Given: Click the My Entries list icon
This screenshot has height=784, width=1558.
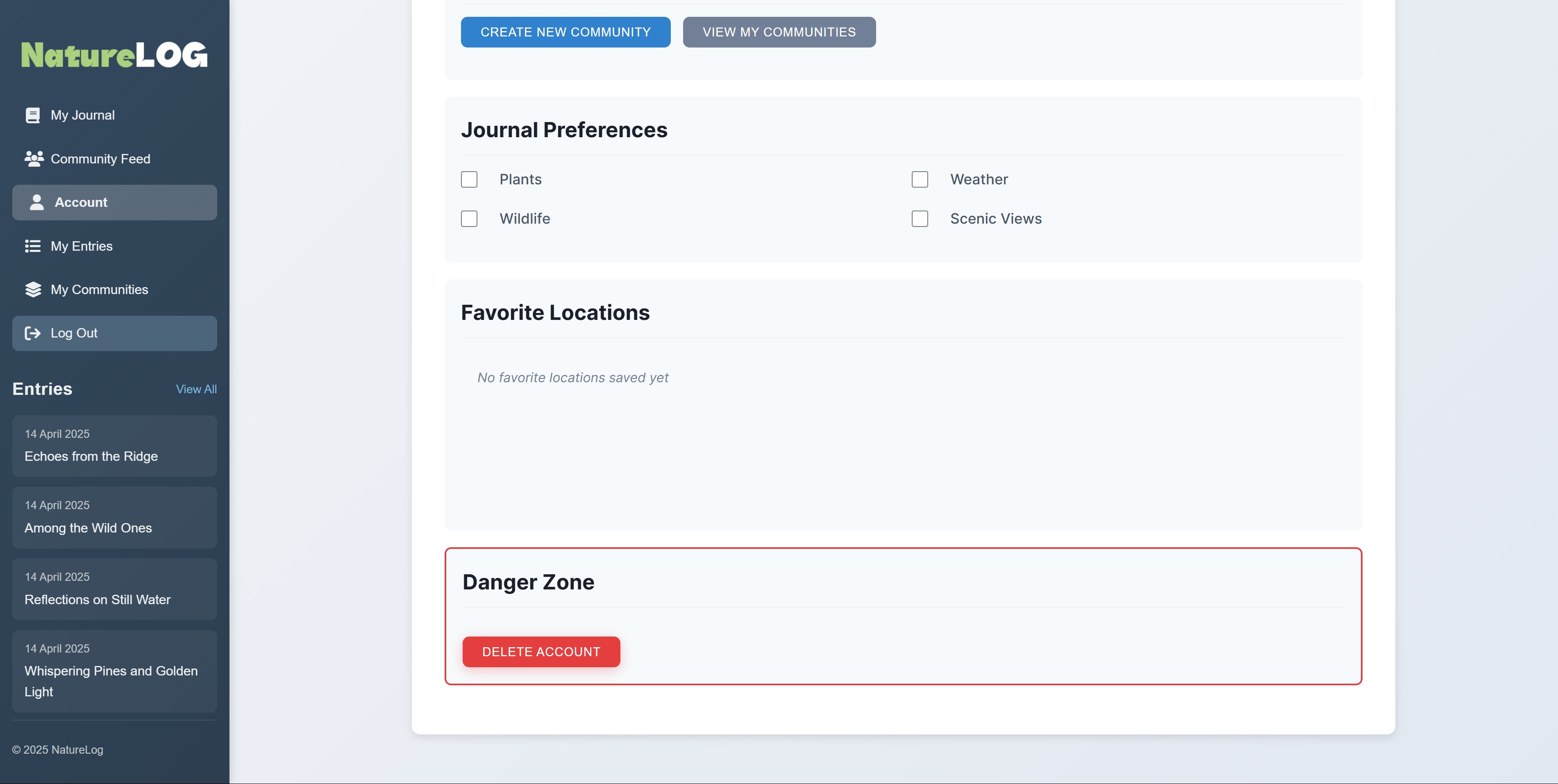Looking at the screenshot, I should coord(33,246).
